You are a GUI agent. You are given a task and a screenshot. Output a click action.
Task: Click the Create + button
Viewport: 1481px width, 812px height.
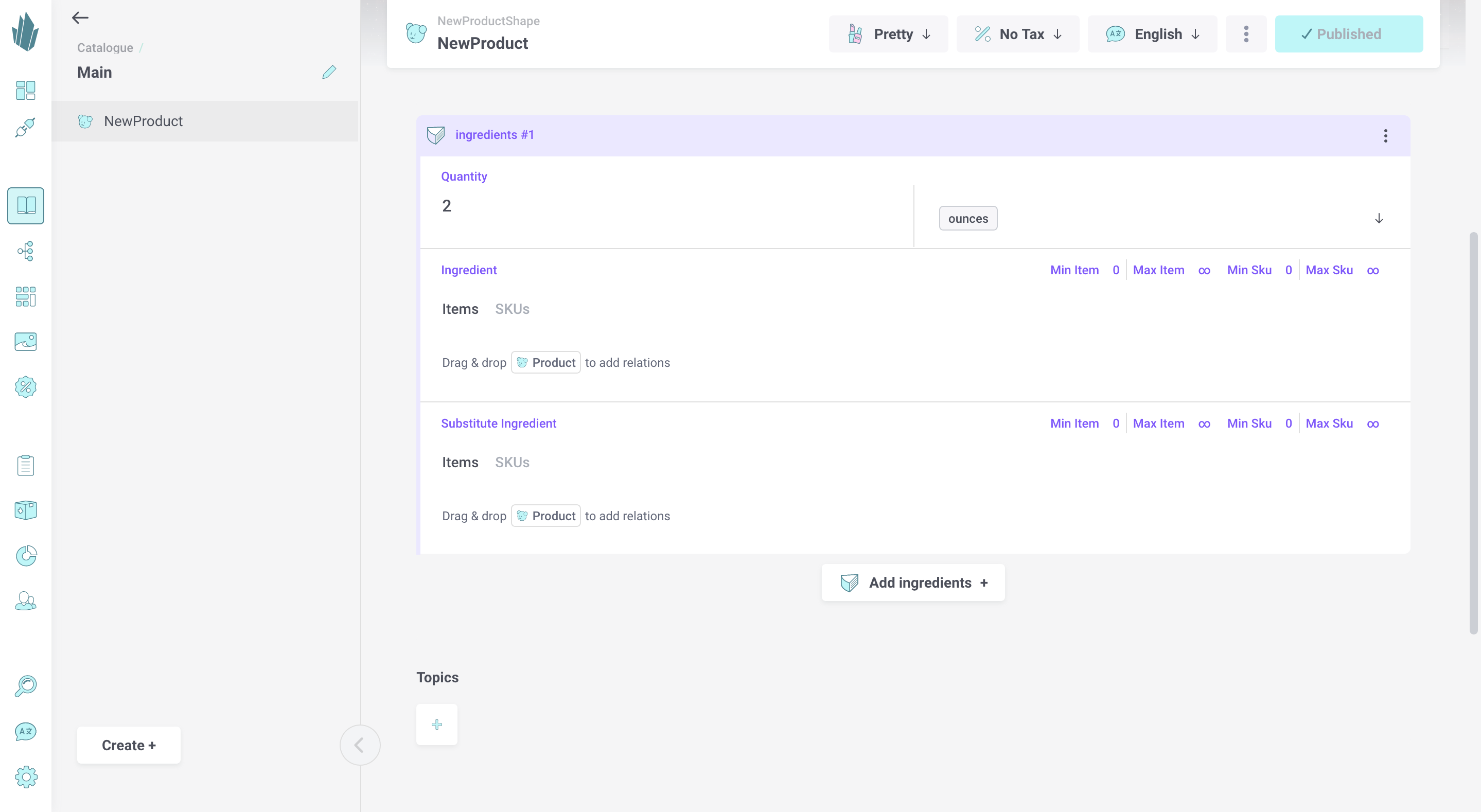(x=129, y=745)
